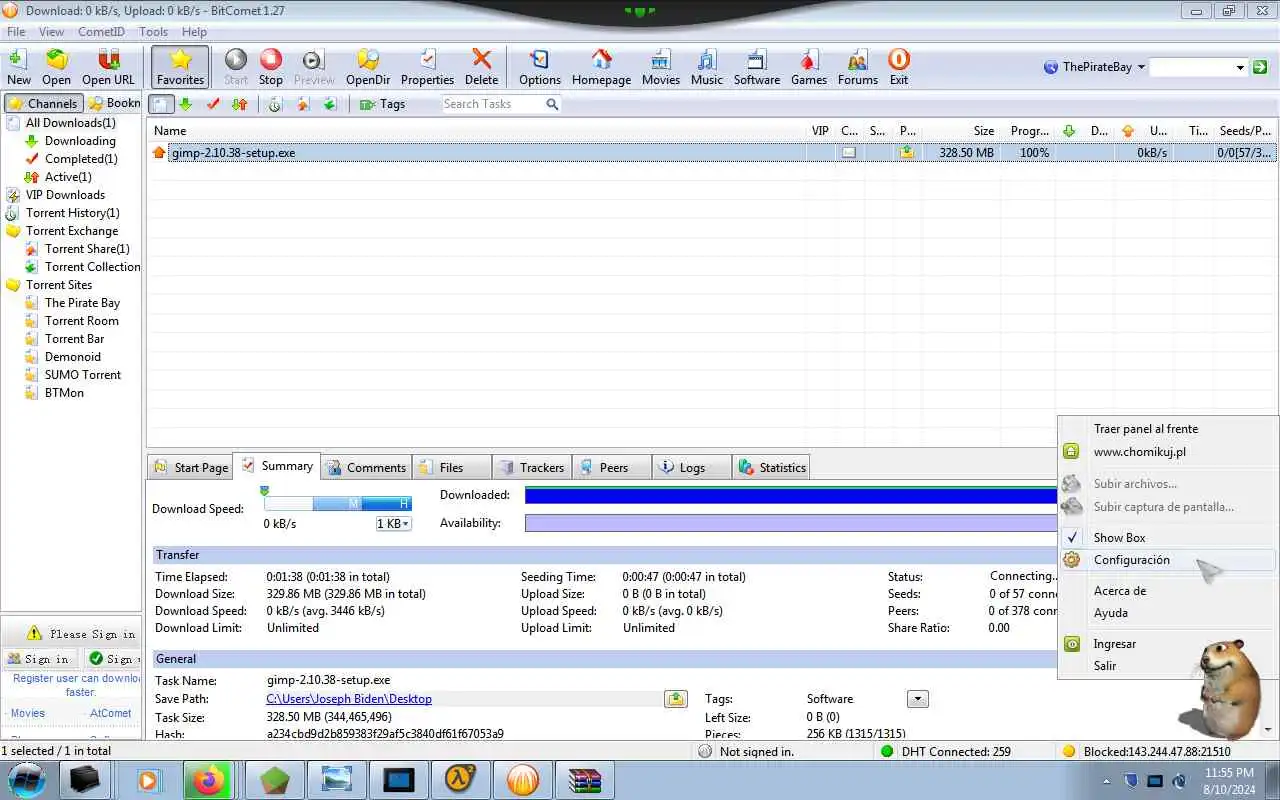Open the CometID menu
The image size is (1280, 800).
coord(101,32)
